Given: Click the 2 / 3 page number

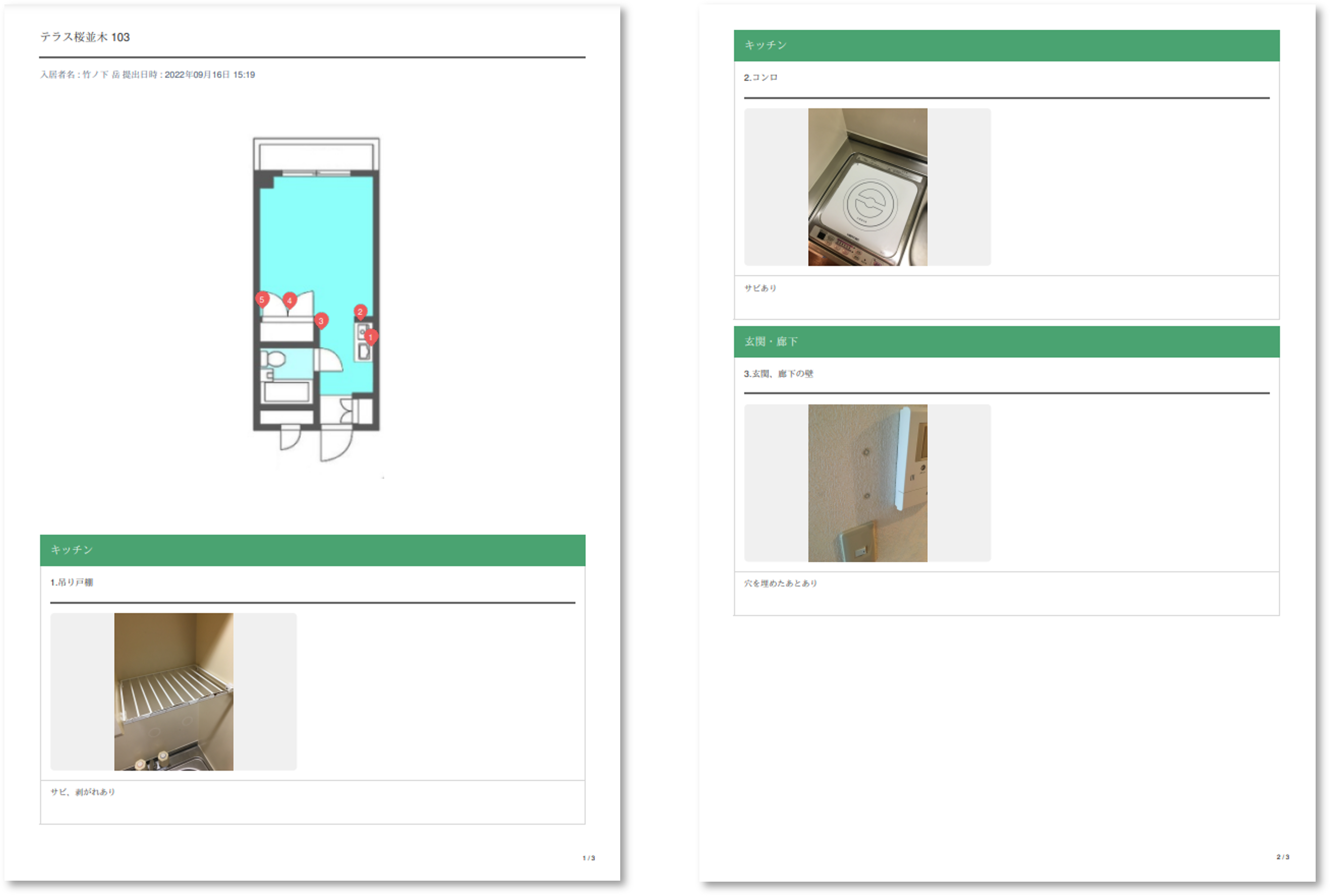Looking at the screenshot, I should pos(1283,856).
